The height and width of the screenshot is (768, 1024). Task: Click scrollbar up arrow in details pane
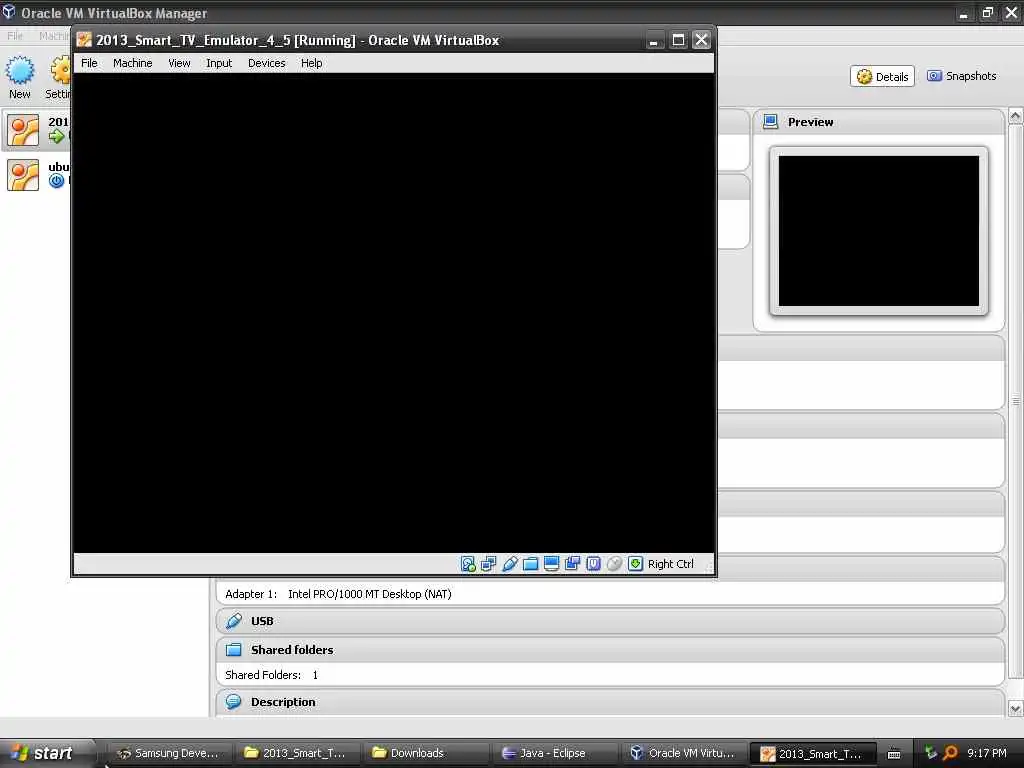pos(1016,116)
